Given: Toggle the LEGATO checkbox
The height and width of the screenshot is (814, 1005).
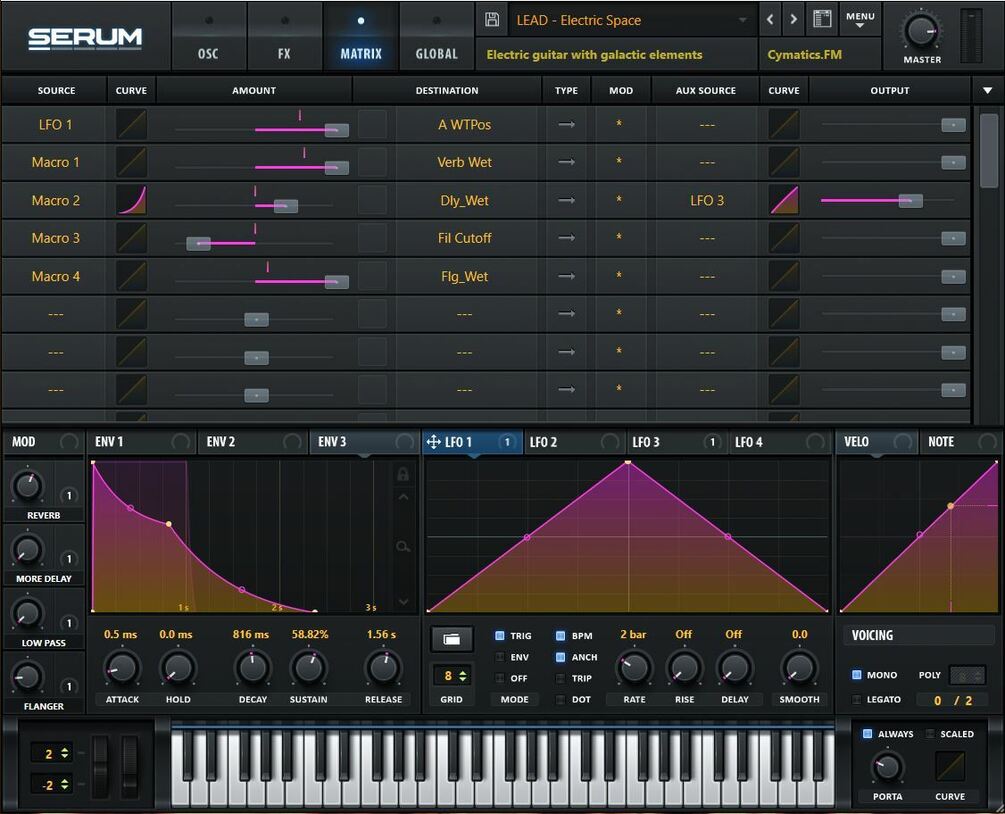Looking at the screenshot, I should (x=856, y=699).
